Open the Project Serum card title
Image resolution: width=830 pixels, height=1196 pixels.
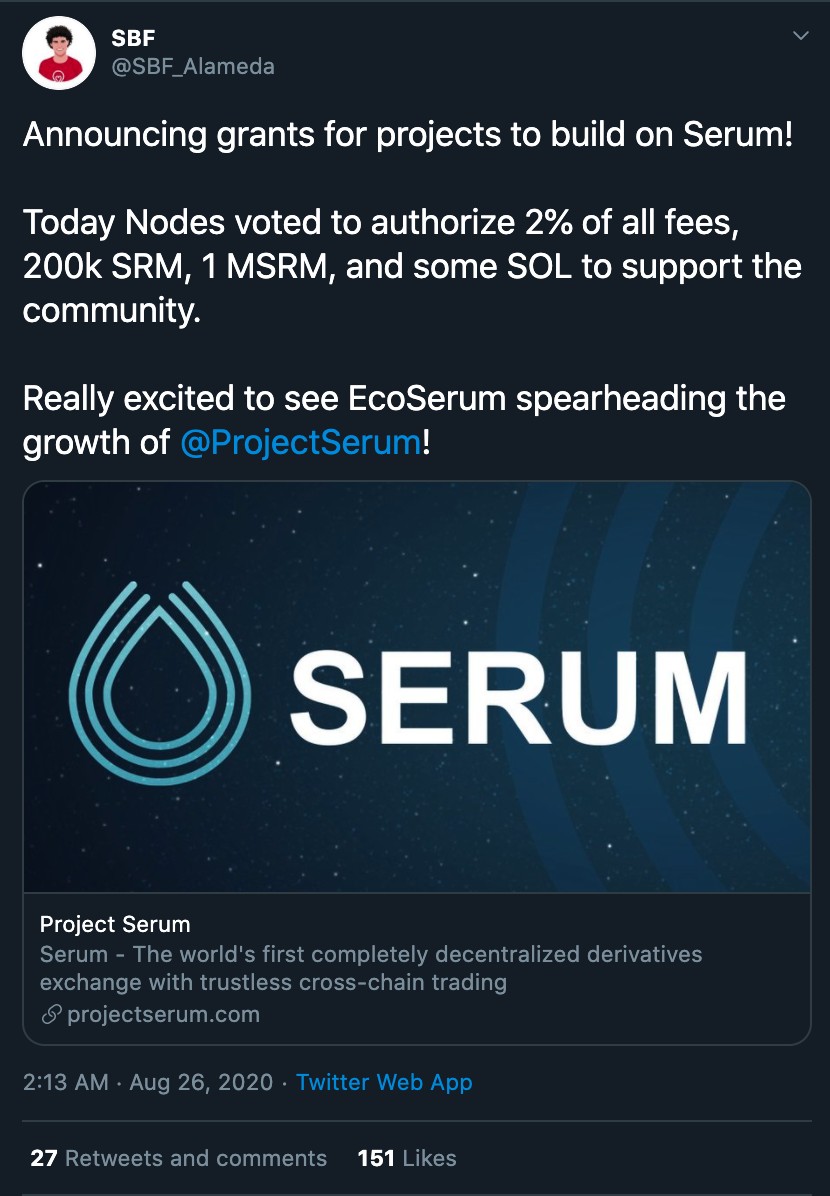[115, 924]
